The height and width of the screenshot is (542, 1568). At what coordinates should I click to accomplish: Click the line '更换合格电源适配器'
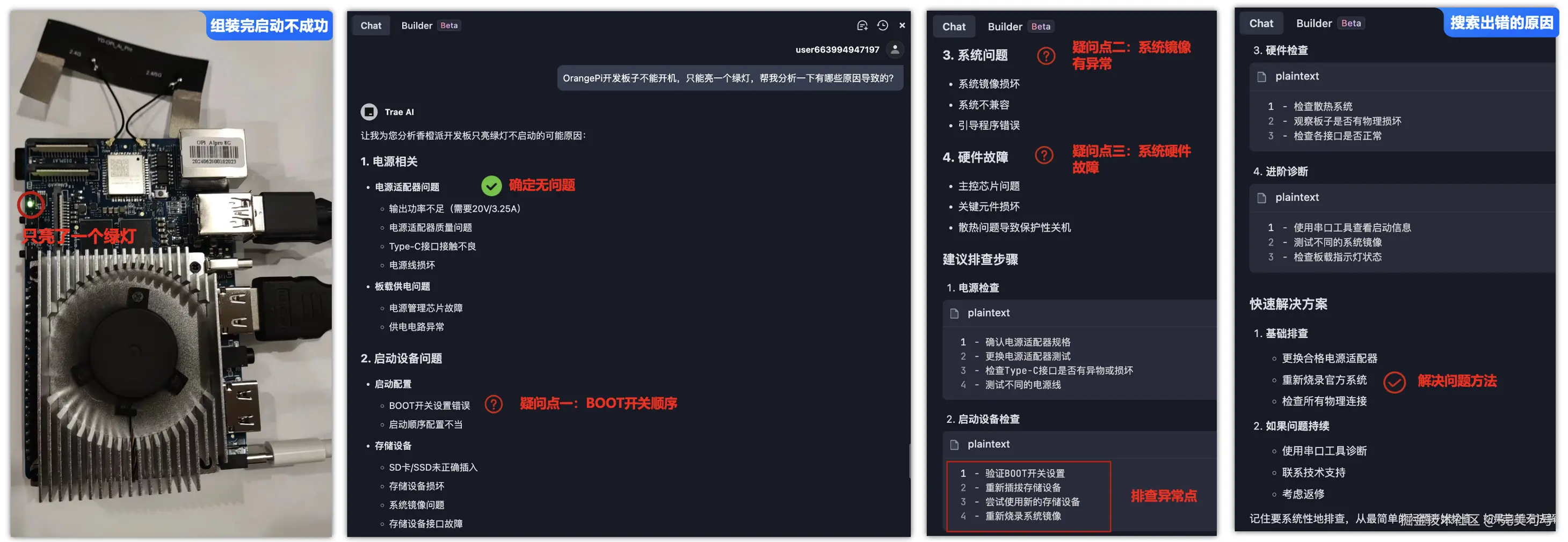pyautogui.click(x=1330, y=359)
